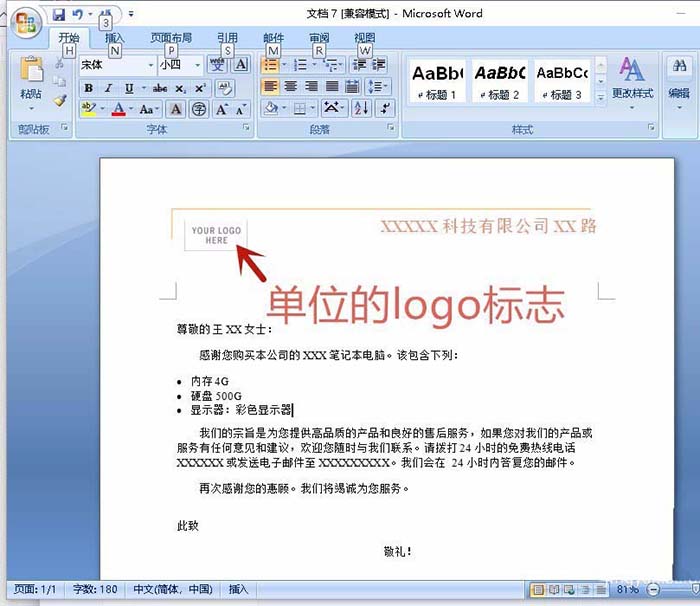Expand the styles gallery

coord(600,97)
